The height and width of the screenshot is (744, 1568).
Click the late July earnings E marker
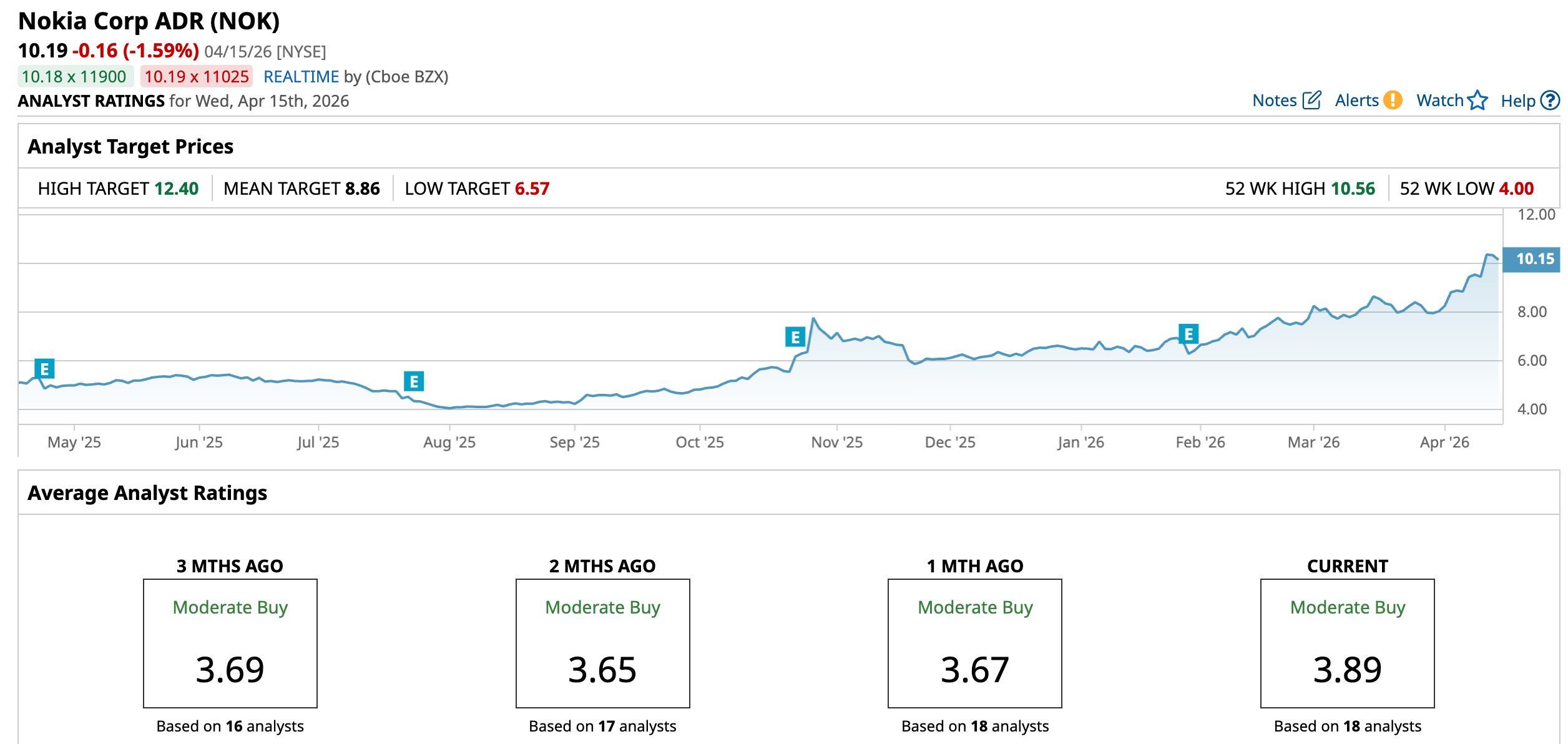414,381
